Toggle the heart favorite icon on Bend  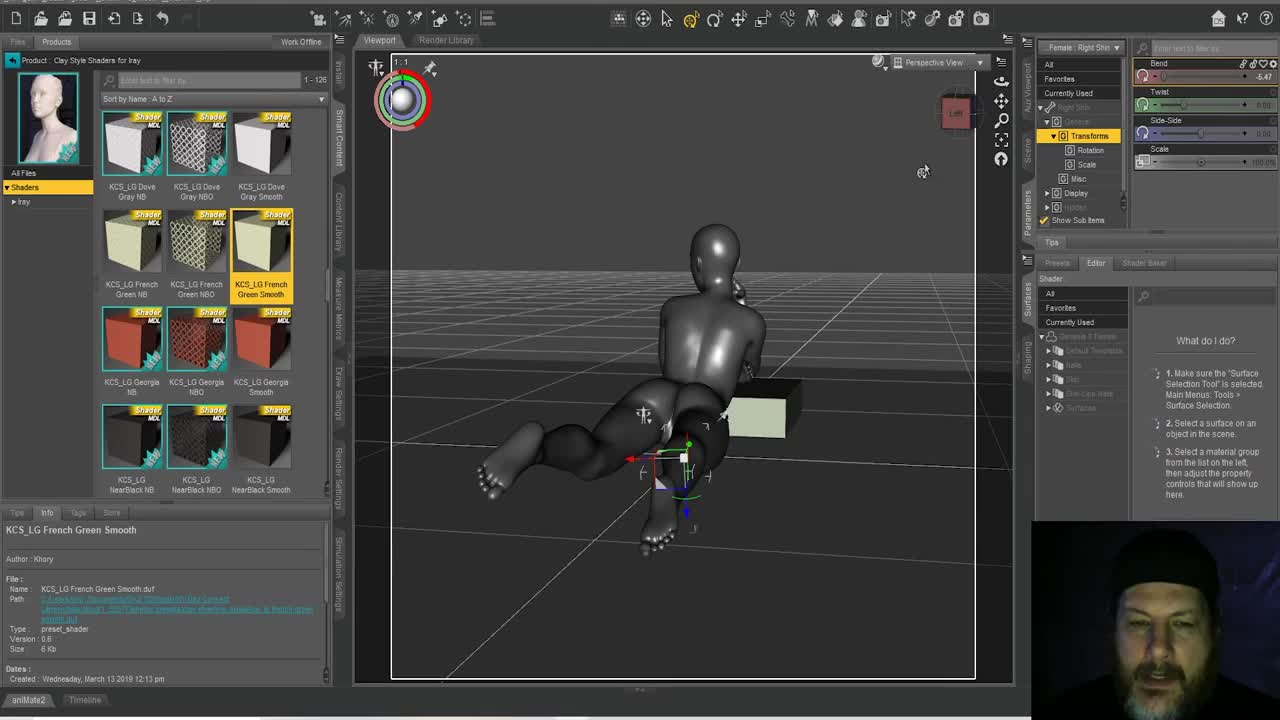click(1263, 63)
